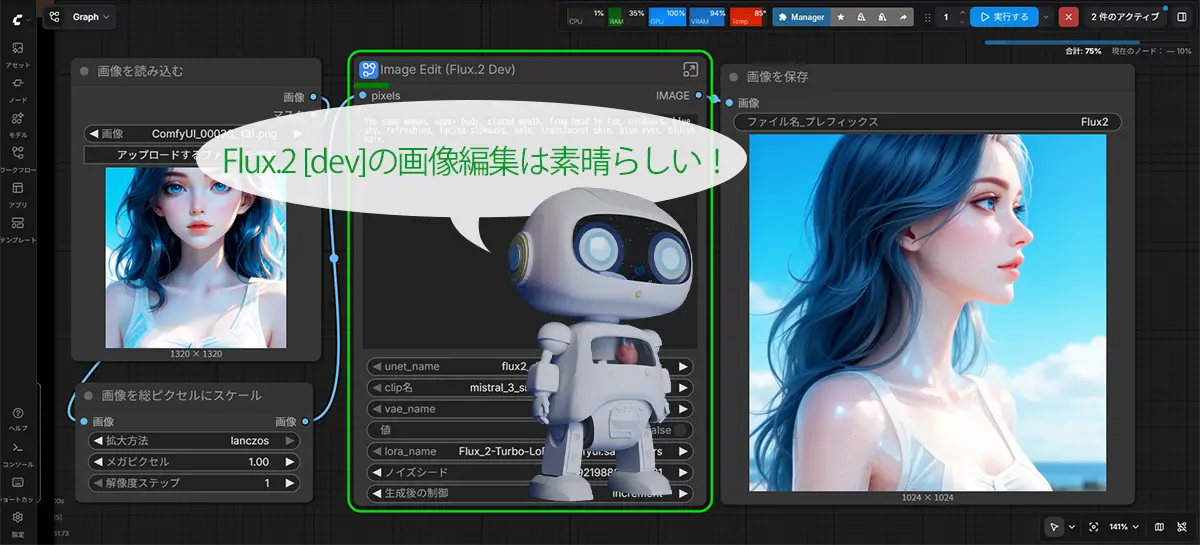This screenshot has height=545, width=1200.
Task: Click the アップロードするファイル upload button
Action: tap(196, 155)
